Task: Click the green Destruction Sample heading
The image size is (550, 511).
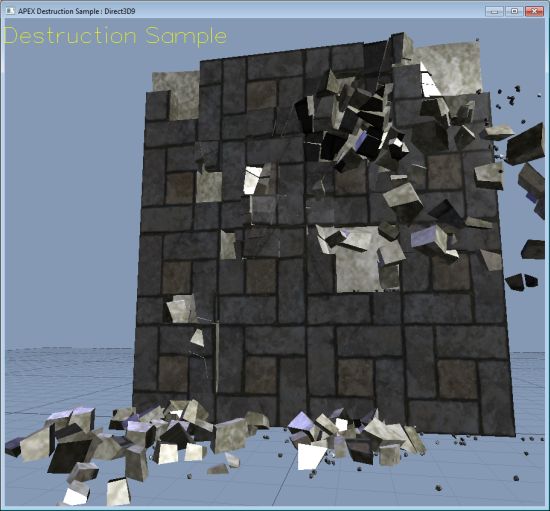Action: [x=115, y=36]
